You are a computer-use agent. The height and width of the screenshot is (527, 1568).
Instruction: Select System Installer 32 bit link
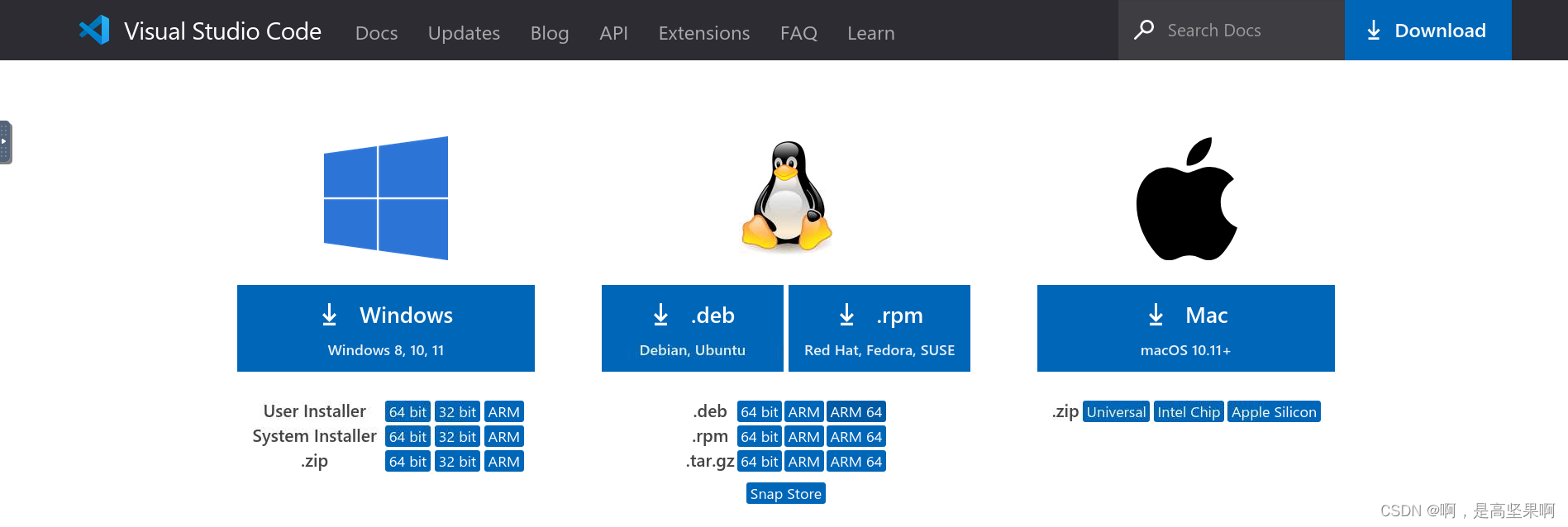457,437
